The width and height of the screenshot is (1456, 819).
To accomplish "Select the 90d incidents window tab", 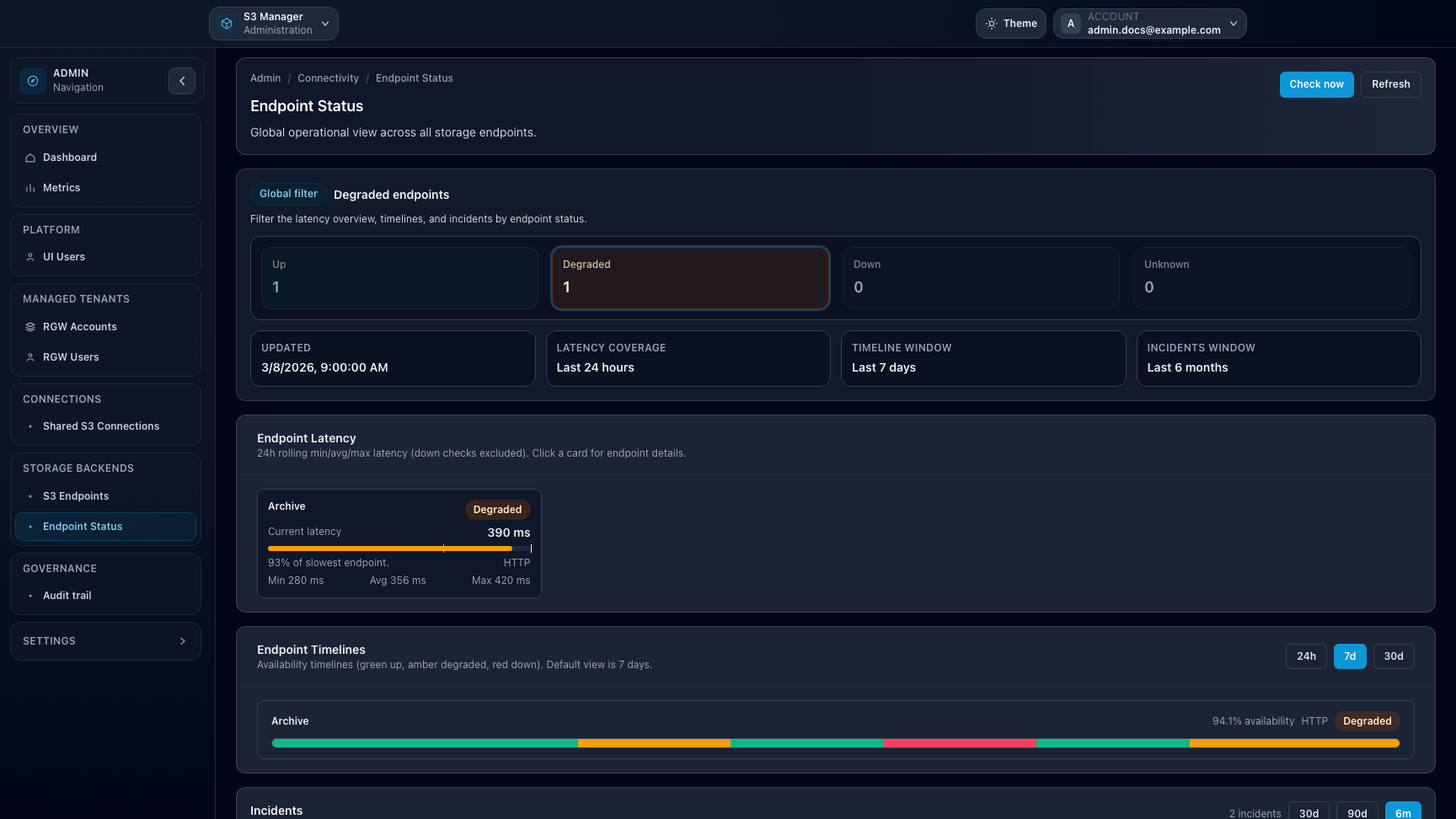I will point(1357,812).
